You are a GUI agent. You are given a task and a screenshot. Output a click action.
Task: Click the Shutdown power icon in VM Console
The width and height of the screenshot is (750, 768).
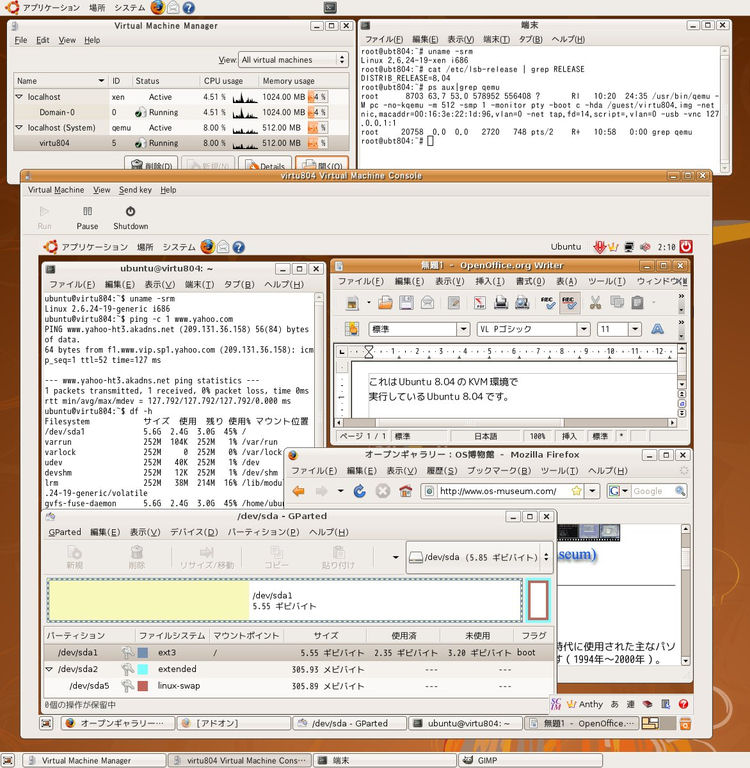130,211
